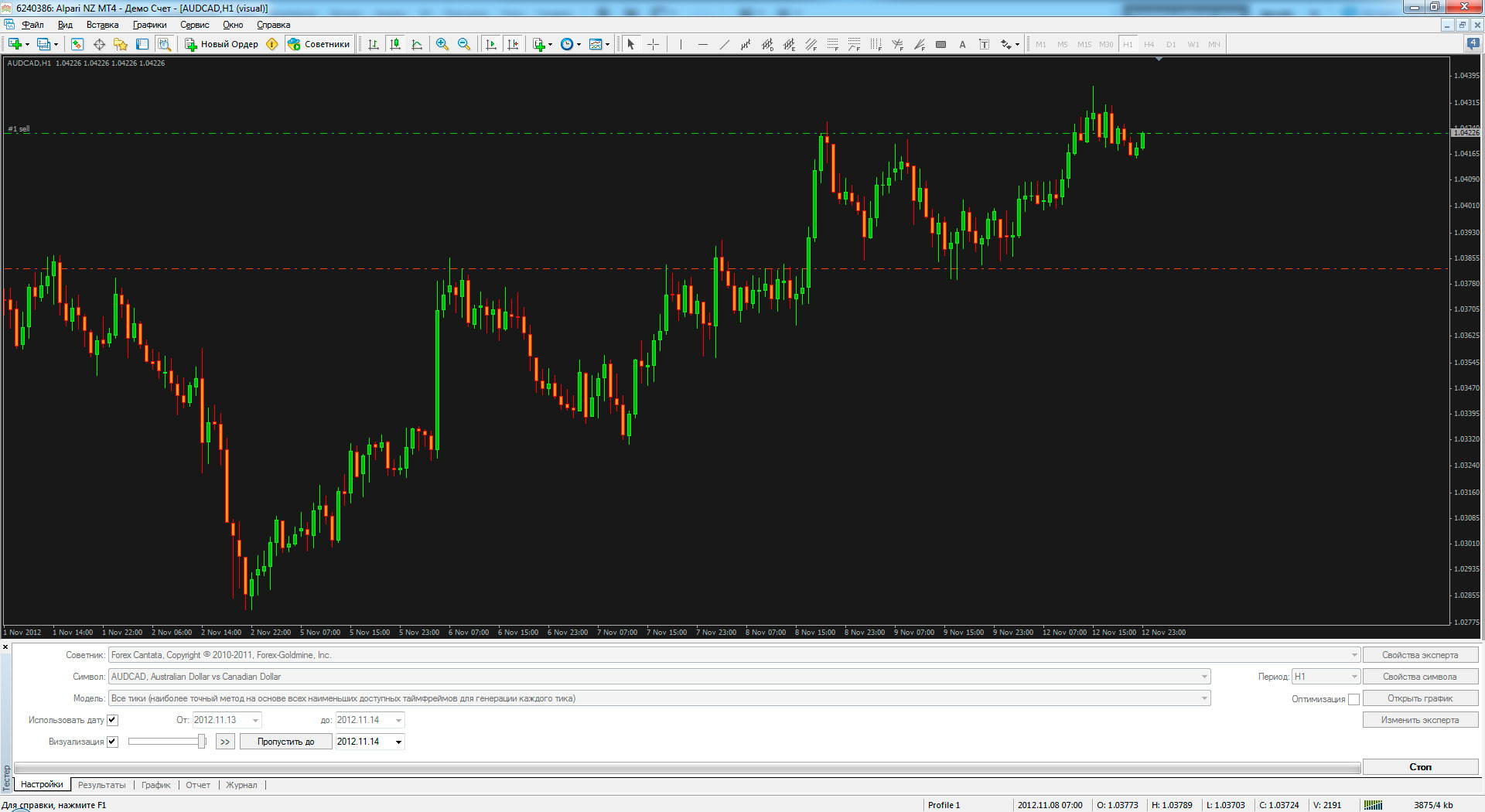Enable the 'Оптимизация' checkbox
This screenshot has width=1485, height=812.
click(x=1354, y=699)
